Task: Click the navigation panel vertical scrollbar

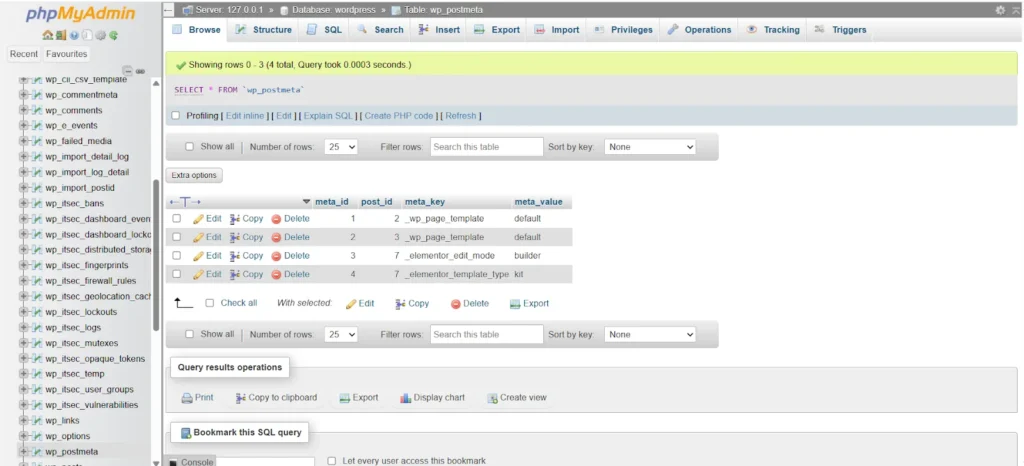Action: click(x=156, y=256)
